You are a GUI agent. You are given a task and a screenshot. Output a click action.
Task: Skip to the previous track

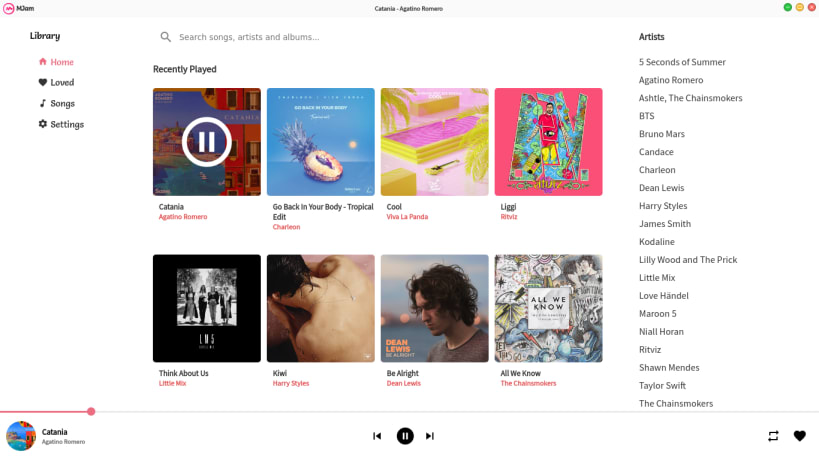(377, 436)
